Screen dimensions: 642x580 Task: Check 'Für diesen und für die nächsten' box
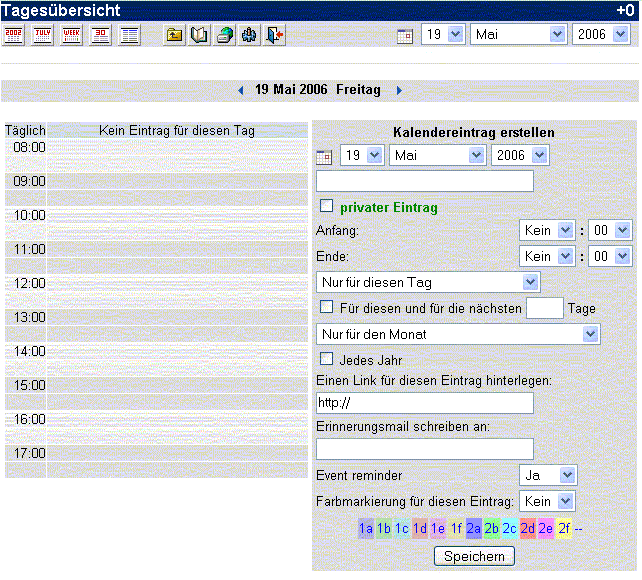click(326, 307)
